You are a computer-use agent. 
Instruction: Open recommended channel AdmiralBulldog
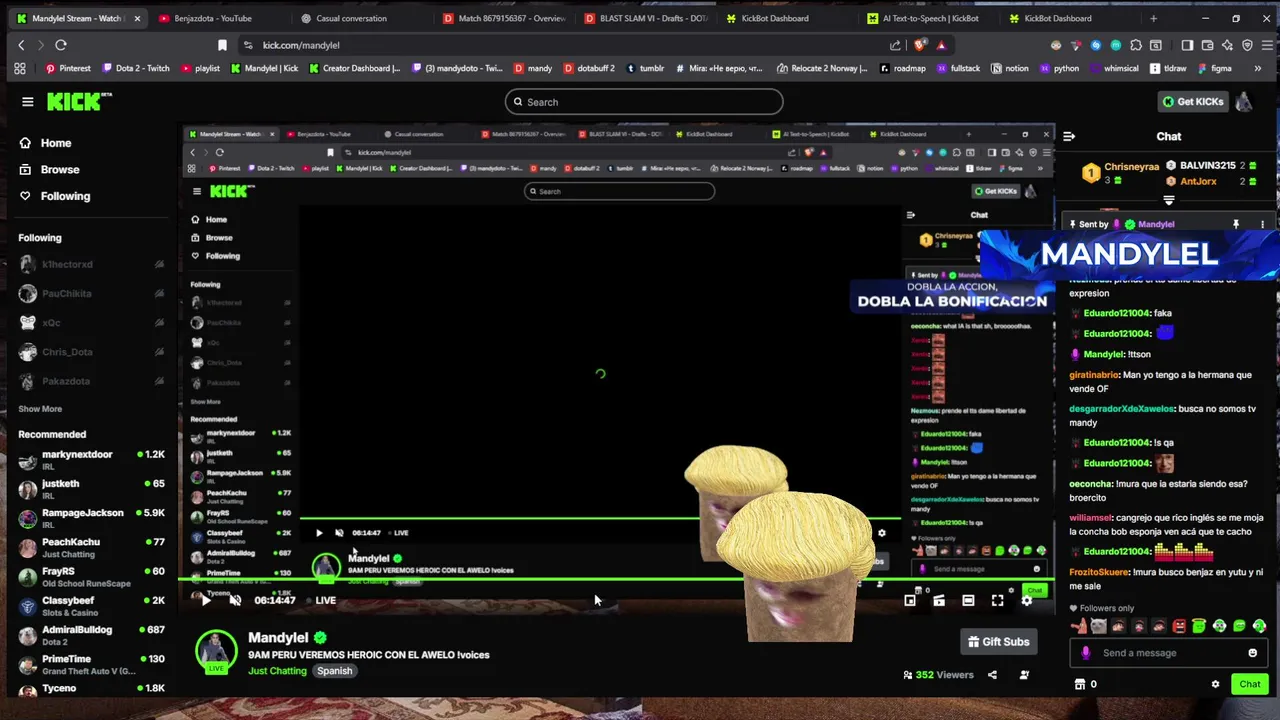(x=91, y=635)
